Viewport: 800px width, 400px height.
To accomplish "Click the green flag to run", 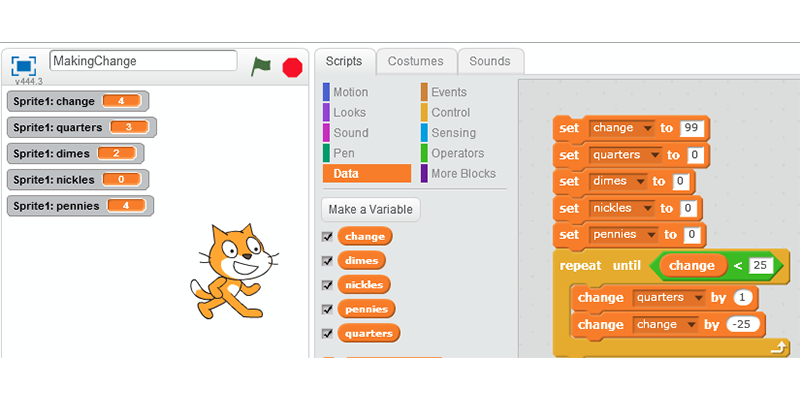I will (x=261, y=67).
